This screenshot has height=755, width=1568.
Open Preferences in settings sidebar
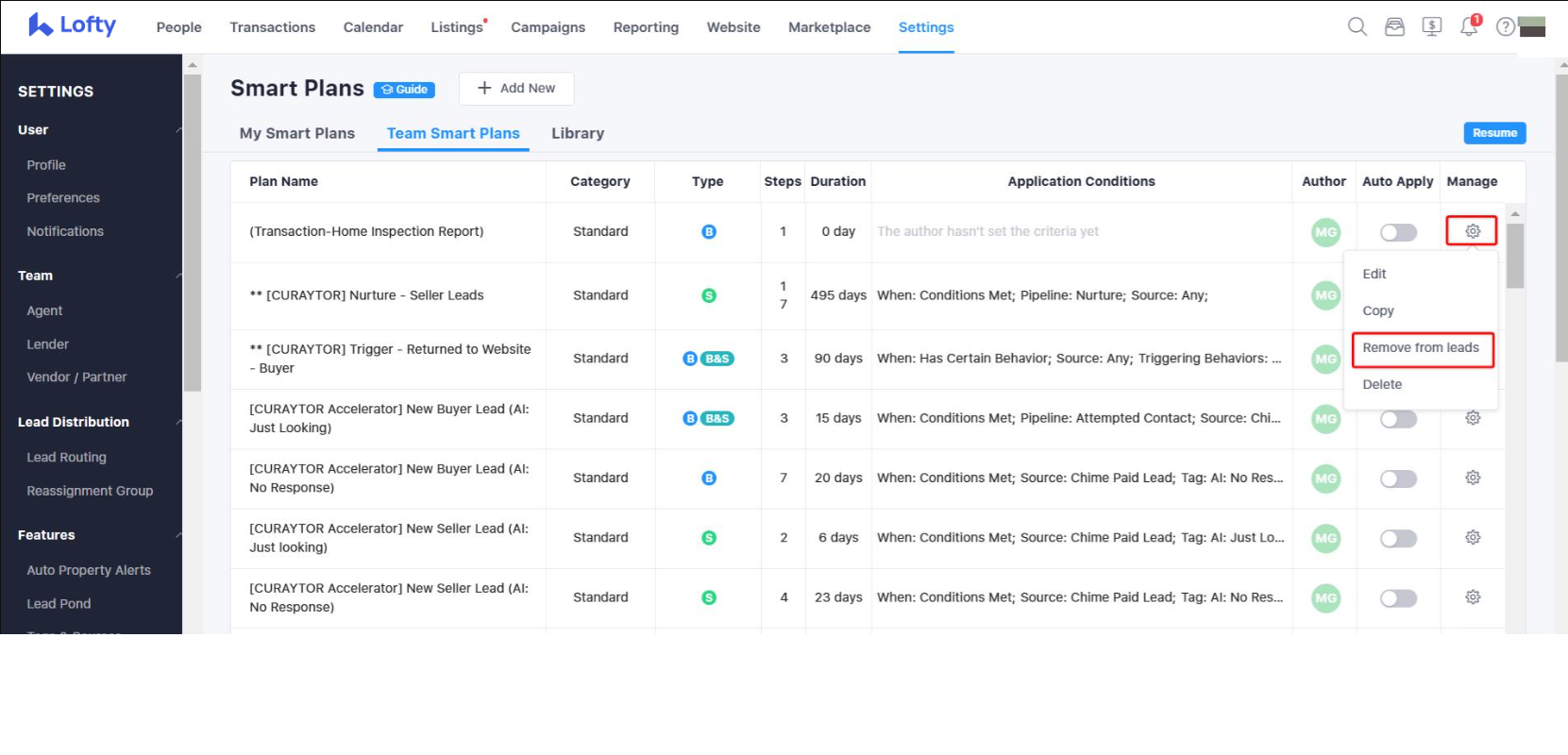pos(63,198)
